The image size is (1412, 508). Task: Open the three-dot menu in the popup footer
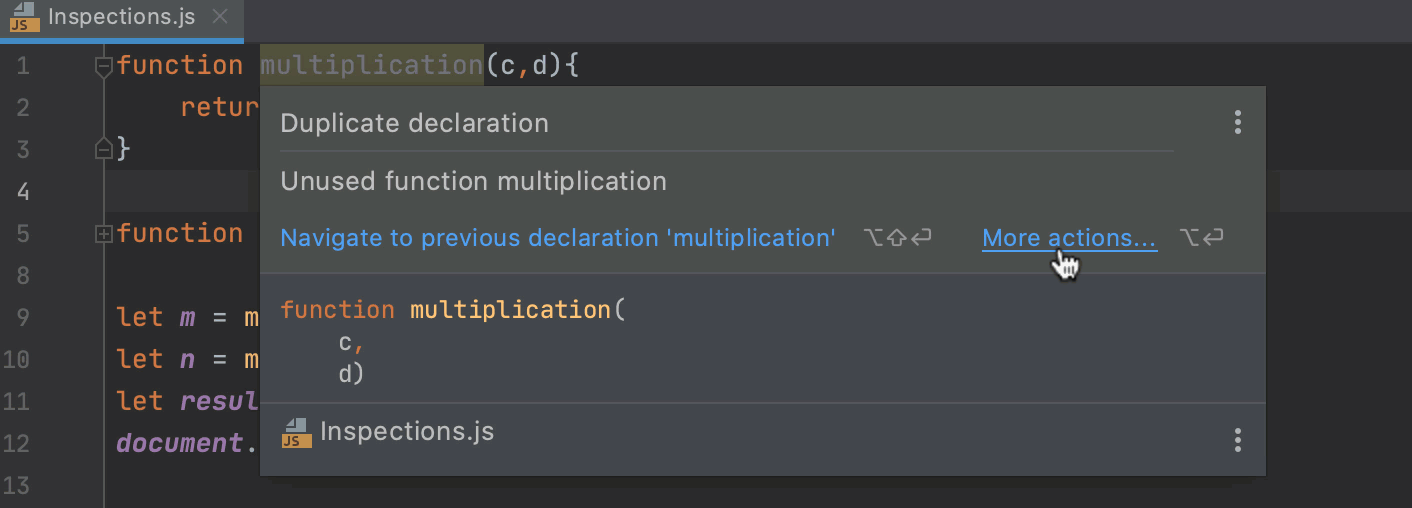click(x=1238, y=440)
